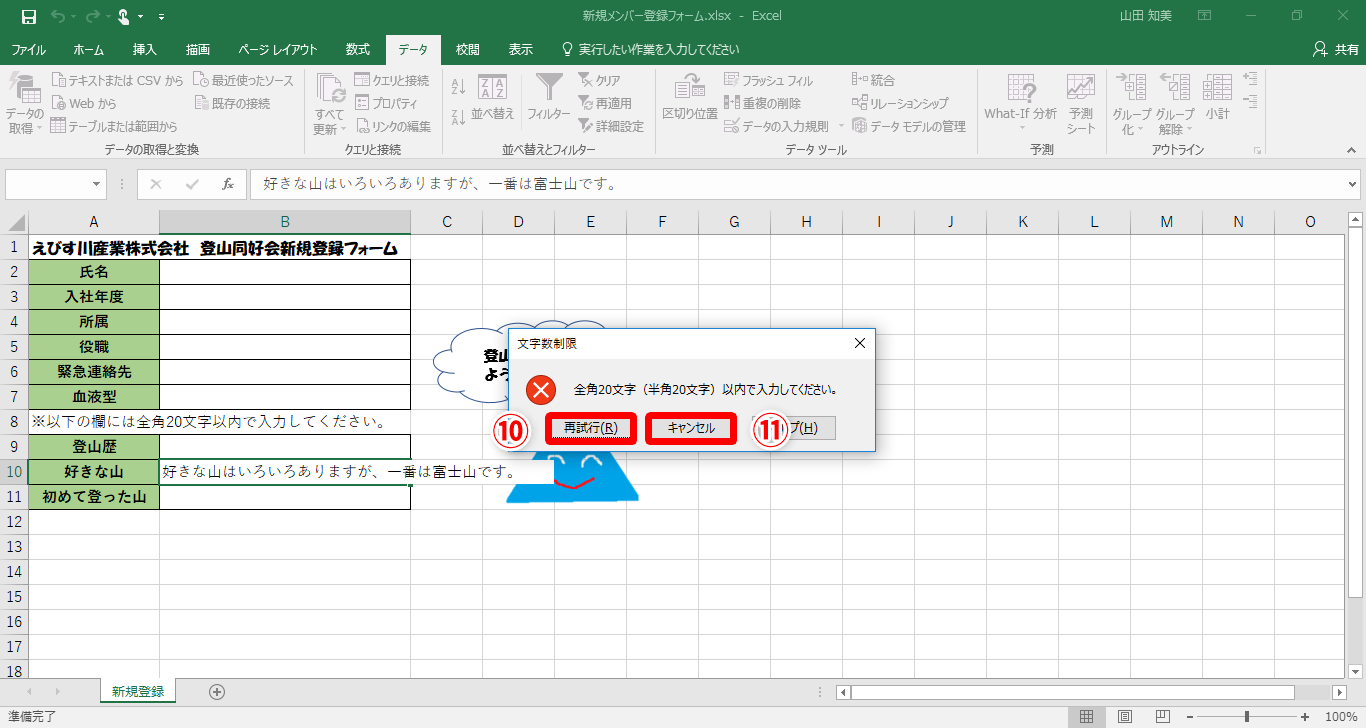
Task: Open 既存の接続
Action: [232, 103]
